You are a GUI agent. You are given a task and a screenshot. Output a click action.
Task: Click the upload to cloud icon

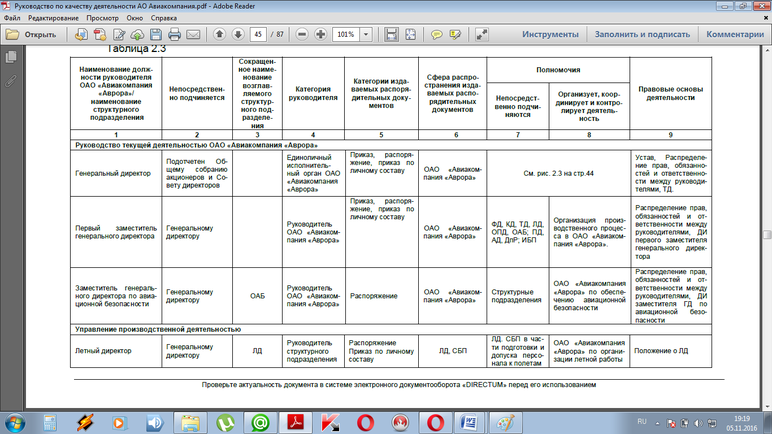pyautogui.click(x=137, y=34)
